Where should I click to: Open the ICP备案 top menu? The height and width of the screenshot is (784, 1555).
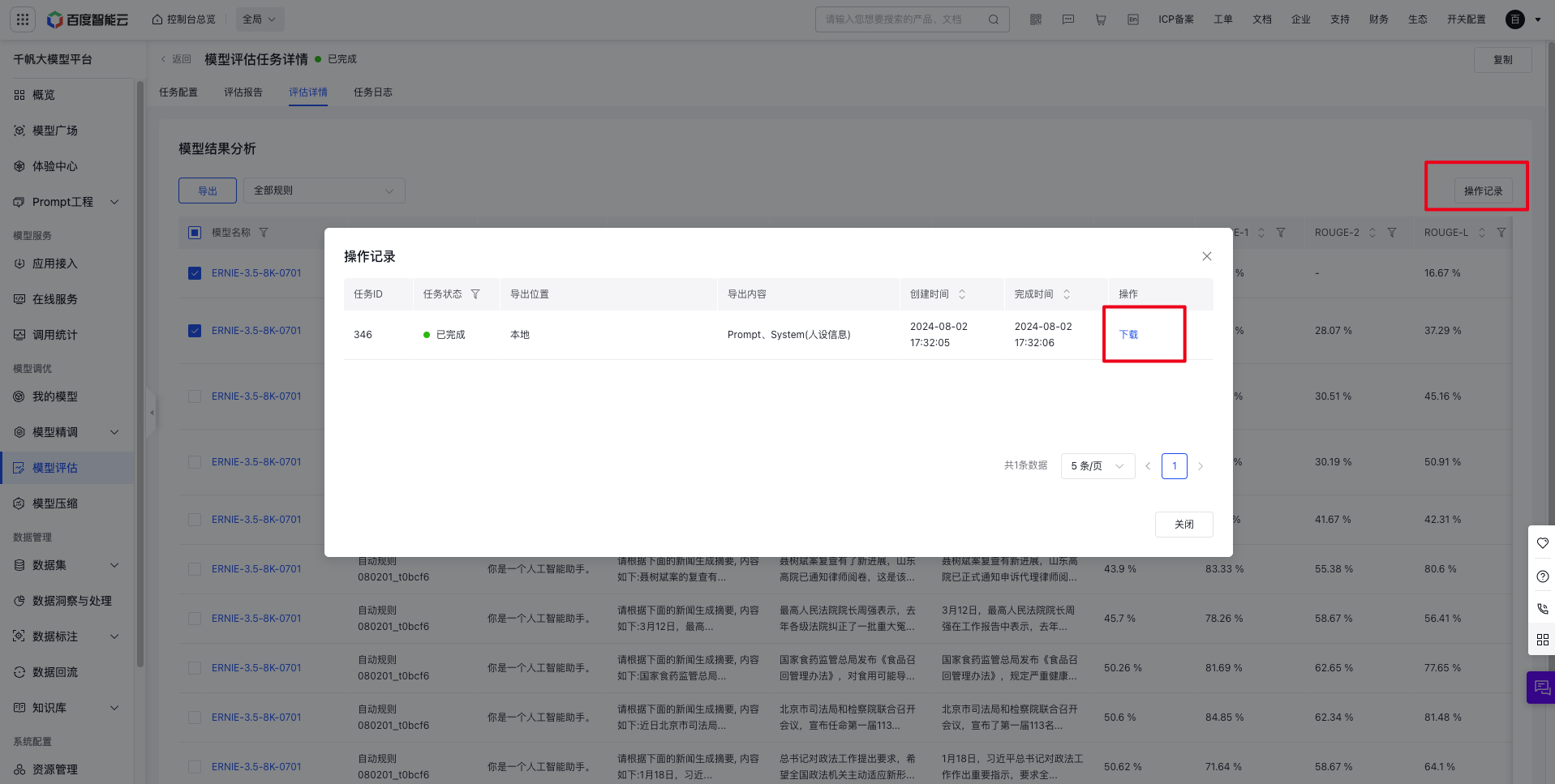(1176, 19)
